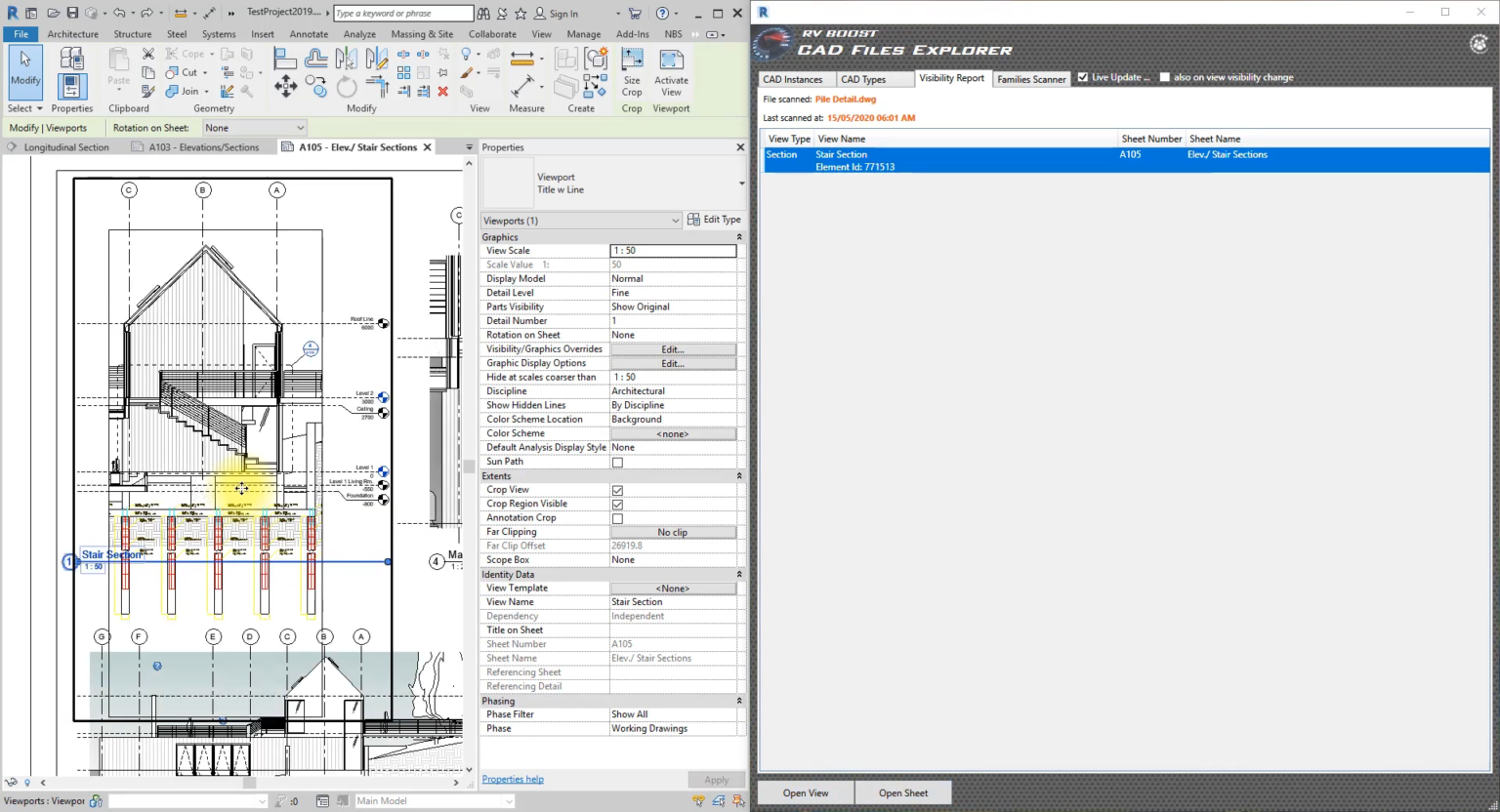
Task: Toggle the Live Update checkbox
Action: point(1082,77)
